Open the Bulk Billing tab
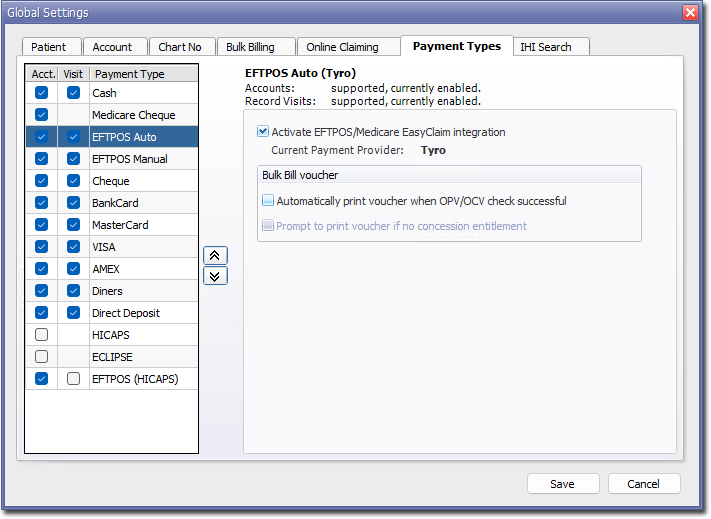 coord(250,47)
